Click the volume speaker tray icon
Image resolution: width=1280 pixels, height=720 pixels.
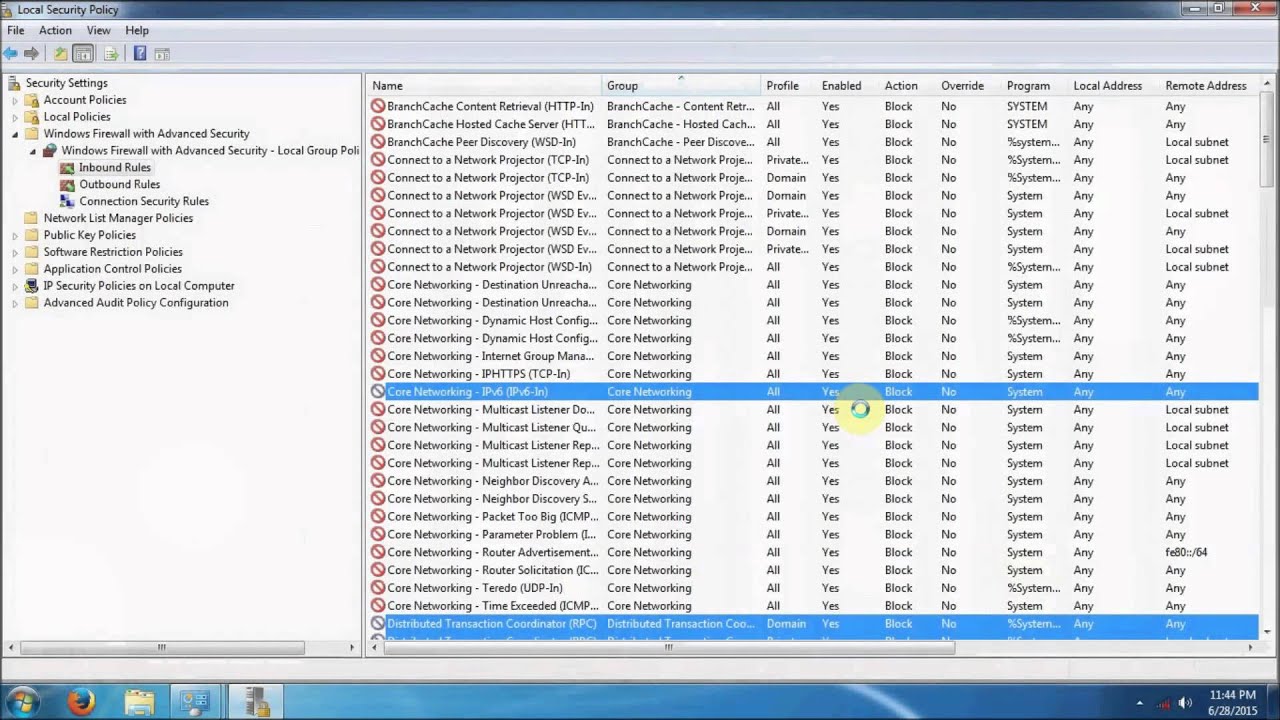point(1186,702)
